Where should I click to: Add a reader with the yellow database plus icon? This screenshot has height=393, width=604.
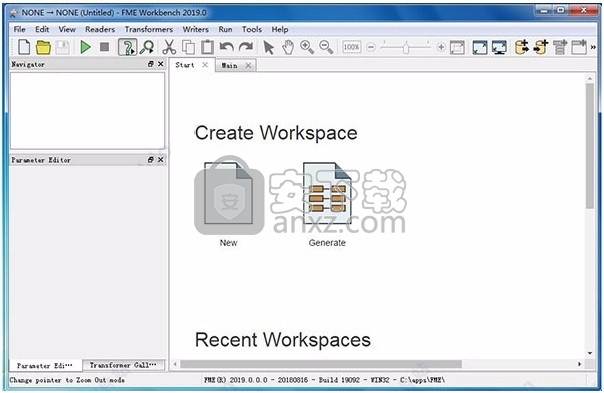pos(521,47)
